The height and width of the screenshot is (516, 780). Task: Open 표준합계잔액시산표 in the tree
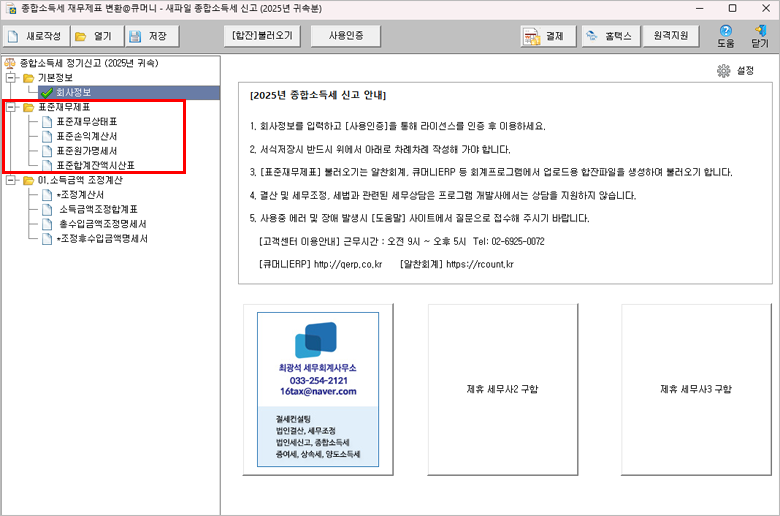coord(96,165)
